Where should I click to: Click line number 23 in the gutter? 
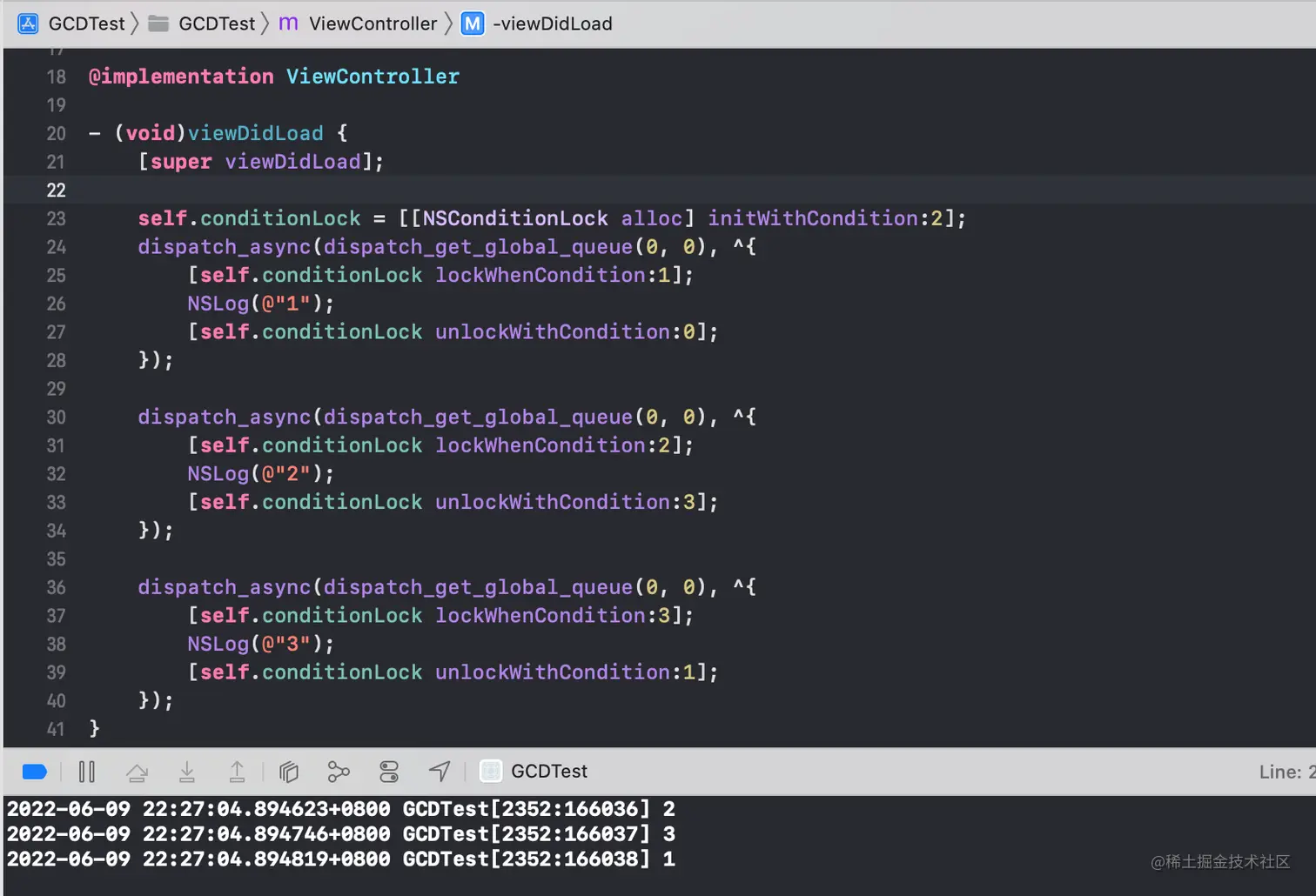click(x=56, y=218)
